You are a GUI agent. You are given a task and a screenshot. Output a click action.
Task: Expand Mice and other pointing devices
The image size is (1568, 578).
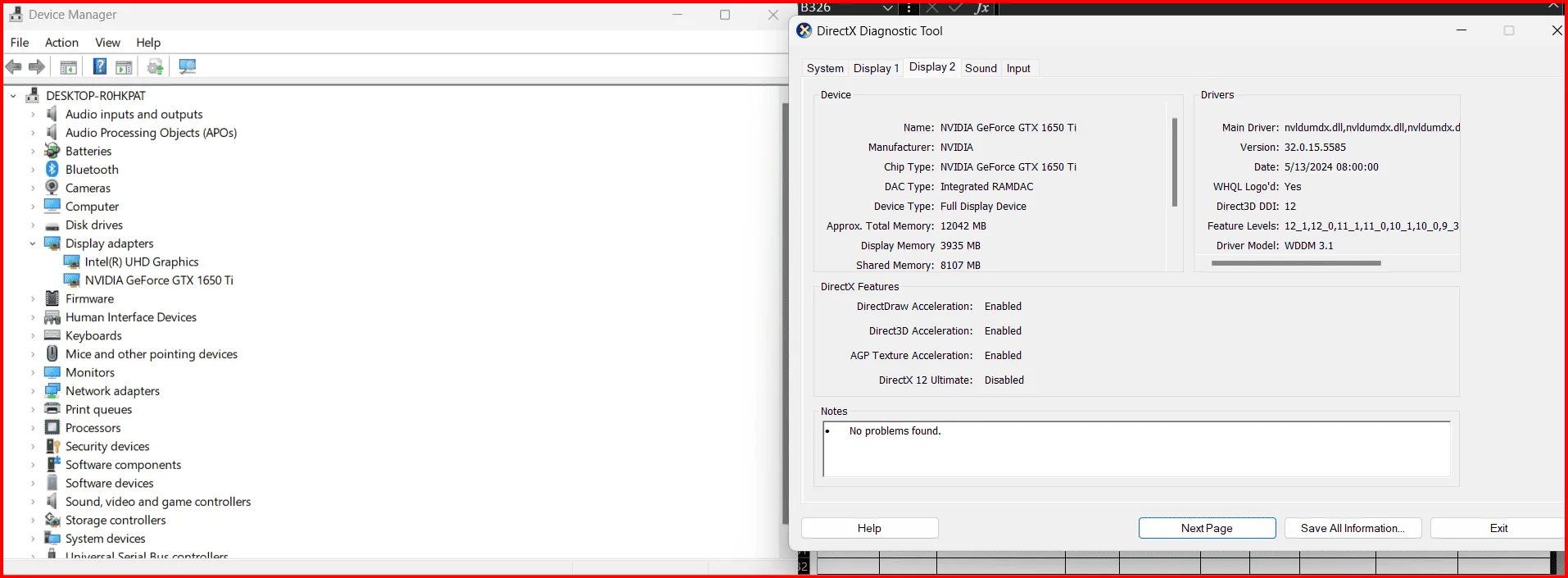point(33,354)
